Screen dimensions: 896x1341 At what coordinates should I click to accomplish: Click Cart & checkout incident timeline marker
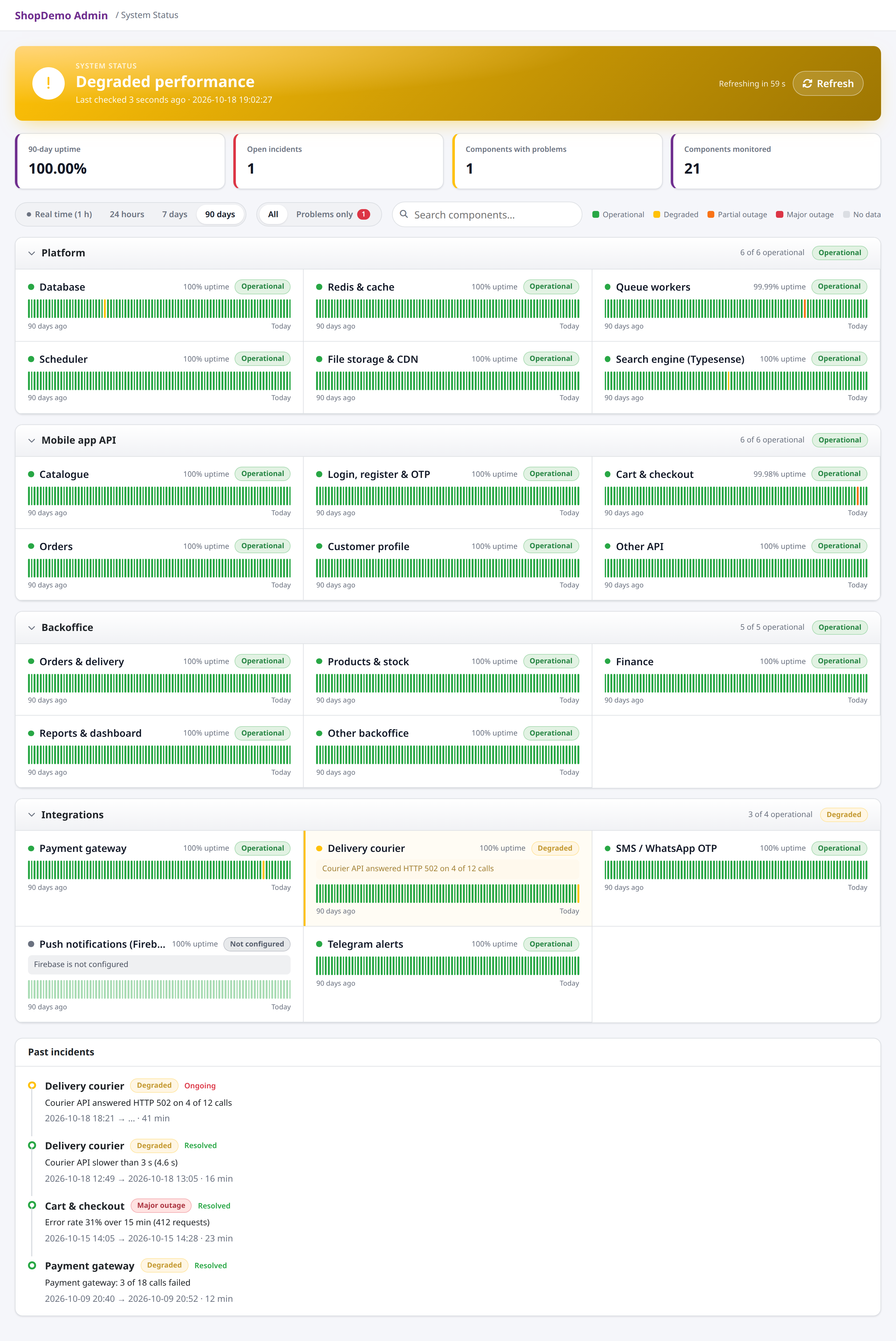32,1205
